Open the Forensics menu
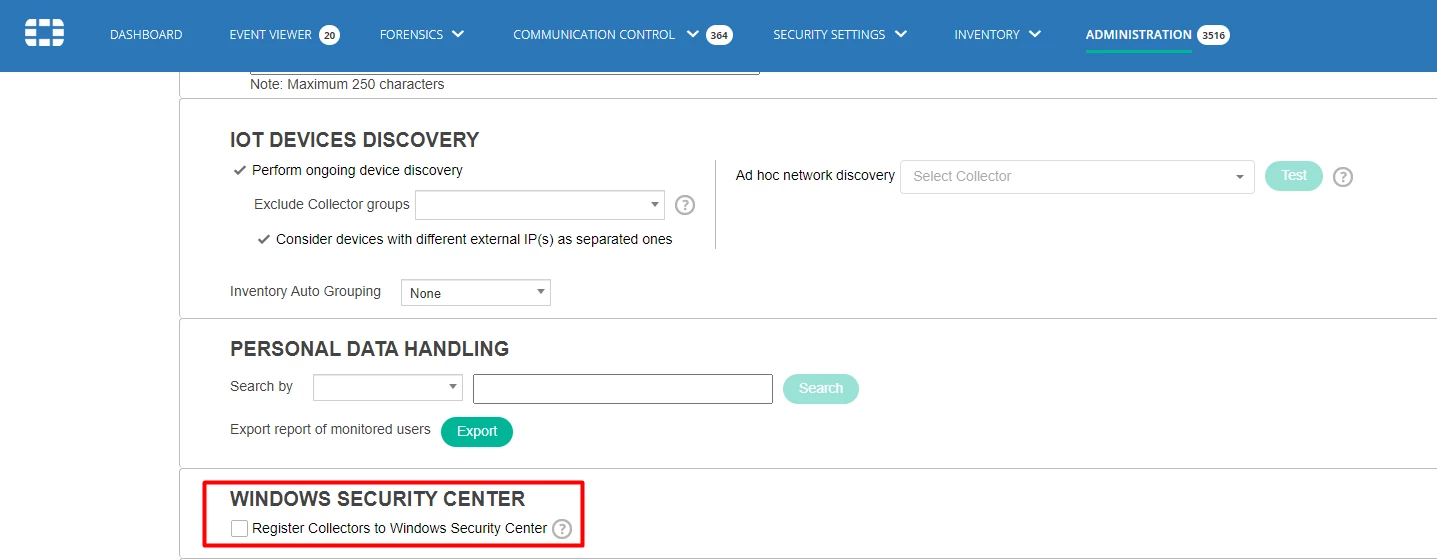This screenshot has height=560, width=1437. (x=411, y=35)
